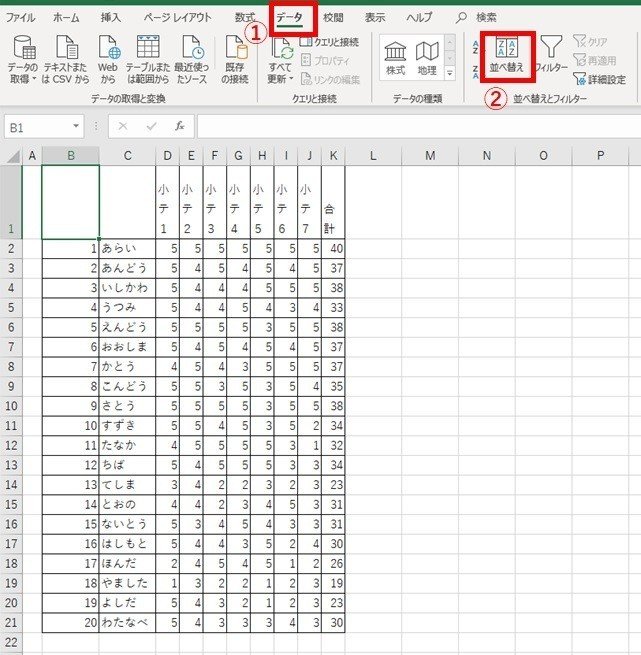
Task: Click the formula bar cancel X icon
Action: [x=123, y=126]
